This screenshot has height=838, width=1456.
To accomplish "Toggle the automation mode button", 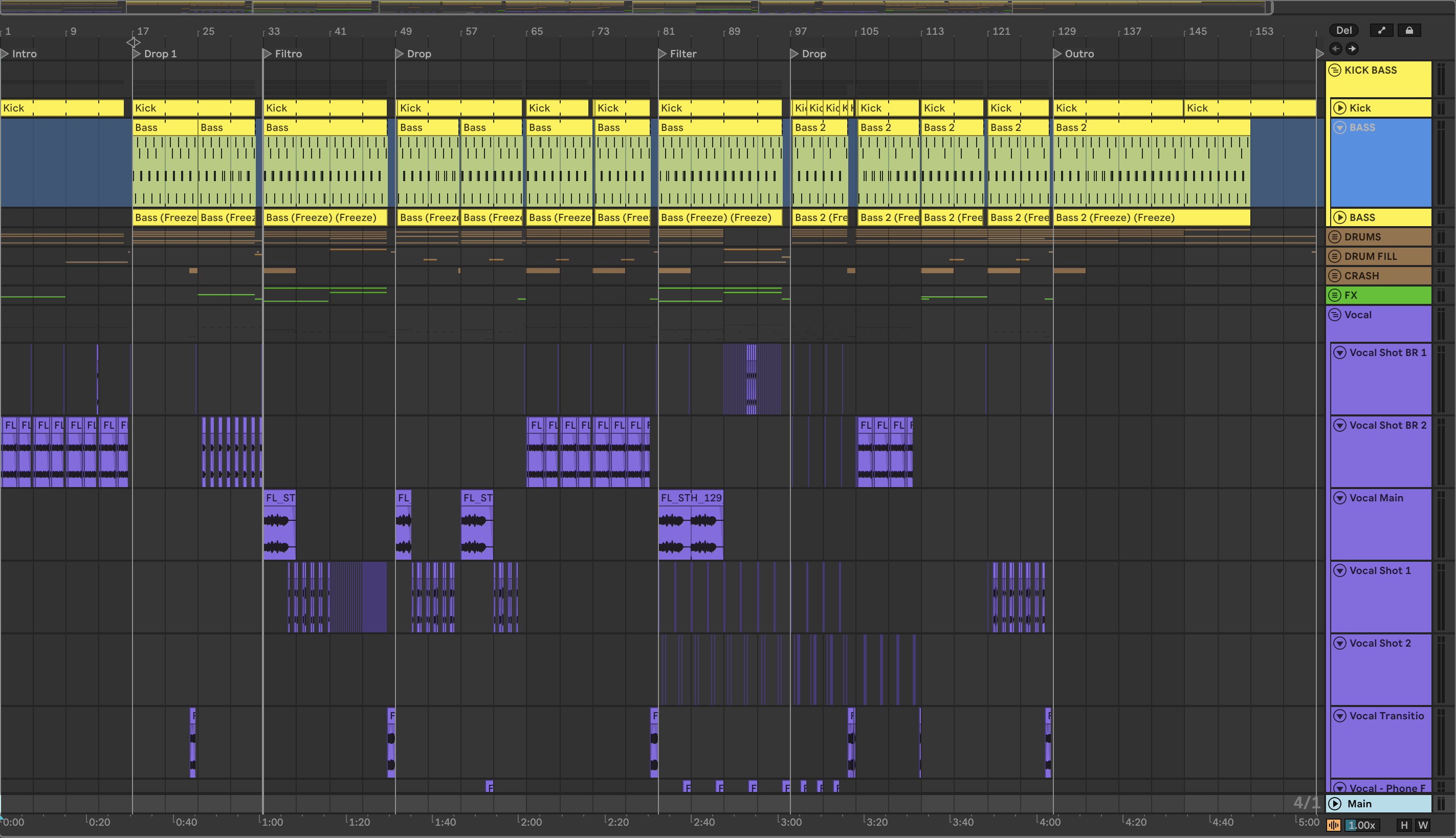I will tap(1381, 31).
